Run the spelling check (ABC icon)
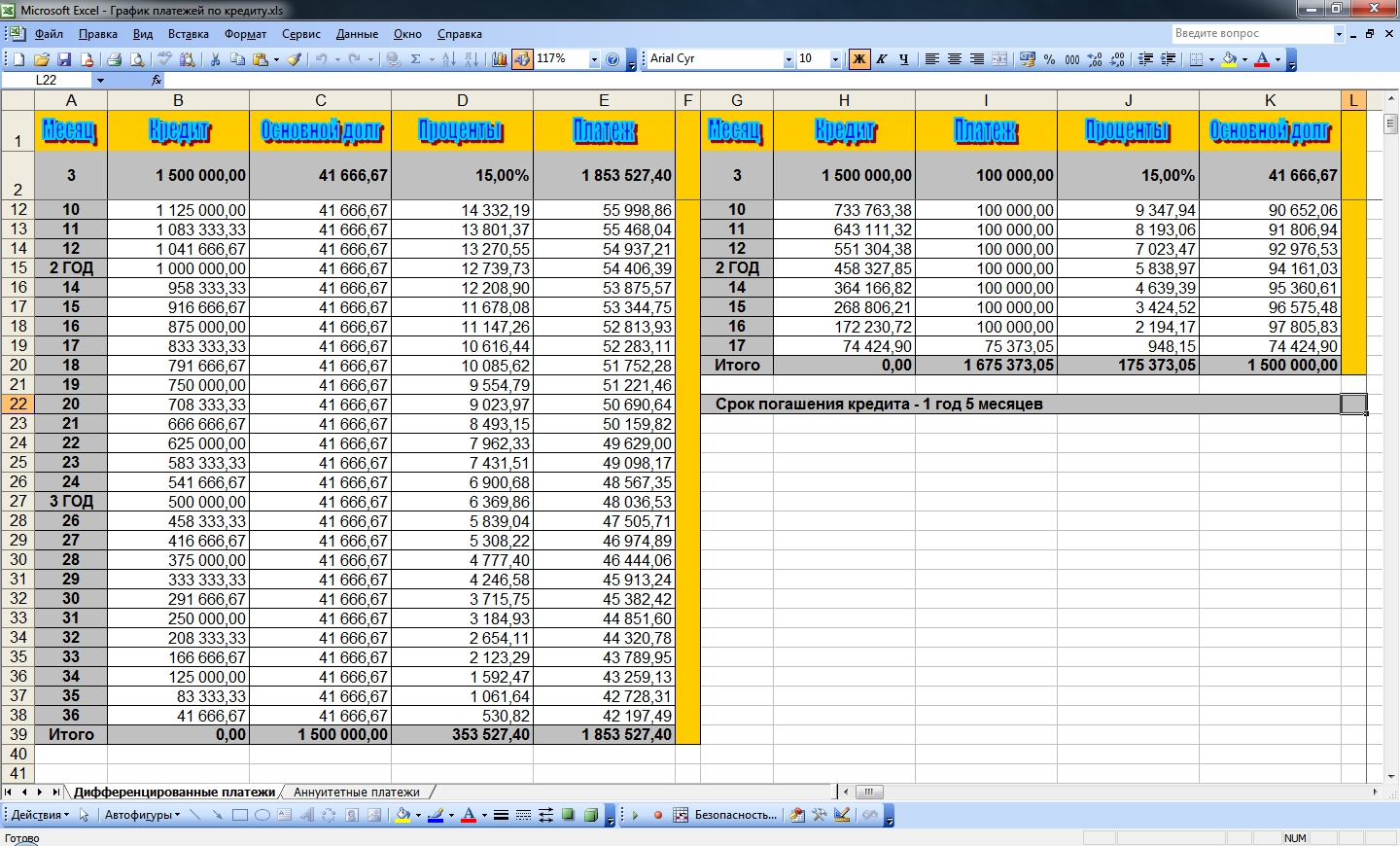 pos(164,59)
